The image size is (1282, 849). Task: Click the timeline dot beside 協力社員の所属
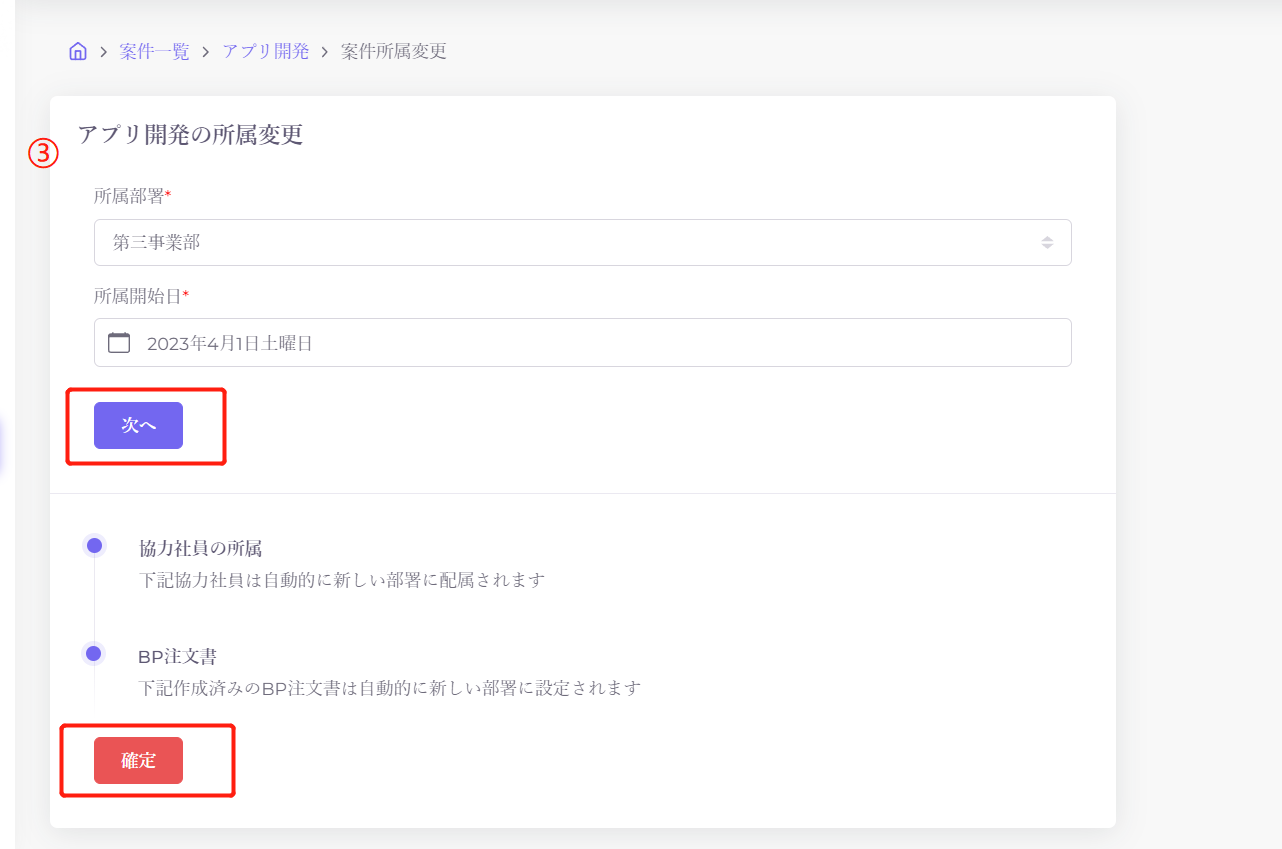click(94, 546)
